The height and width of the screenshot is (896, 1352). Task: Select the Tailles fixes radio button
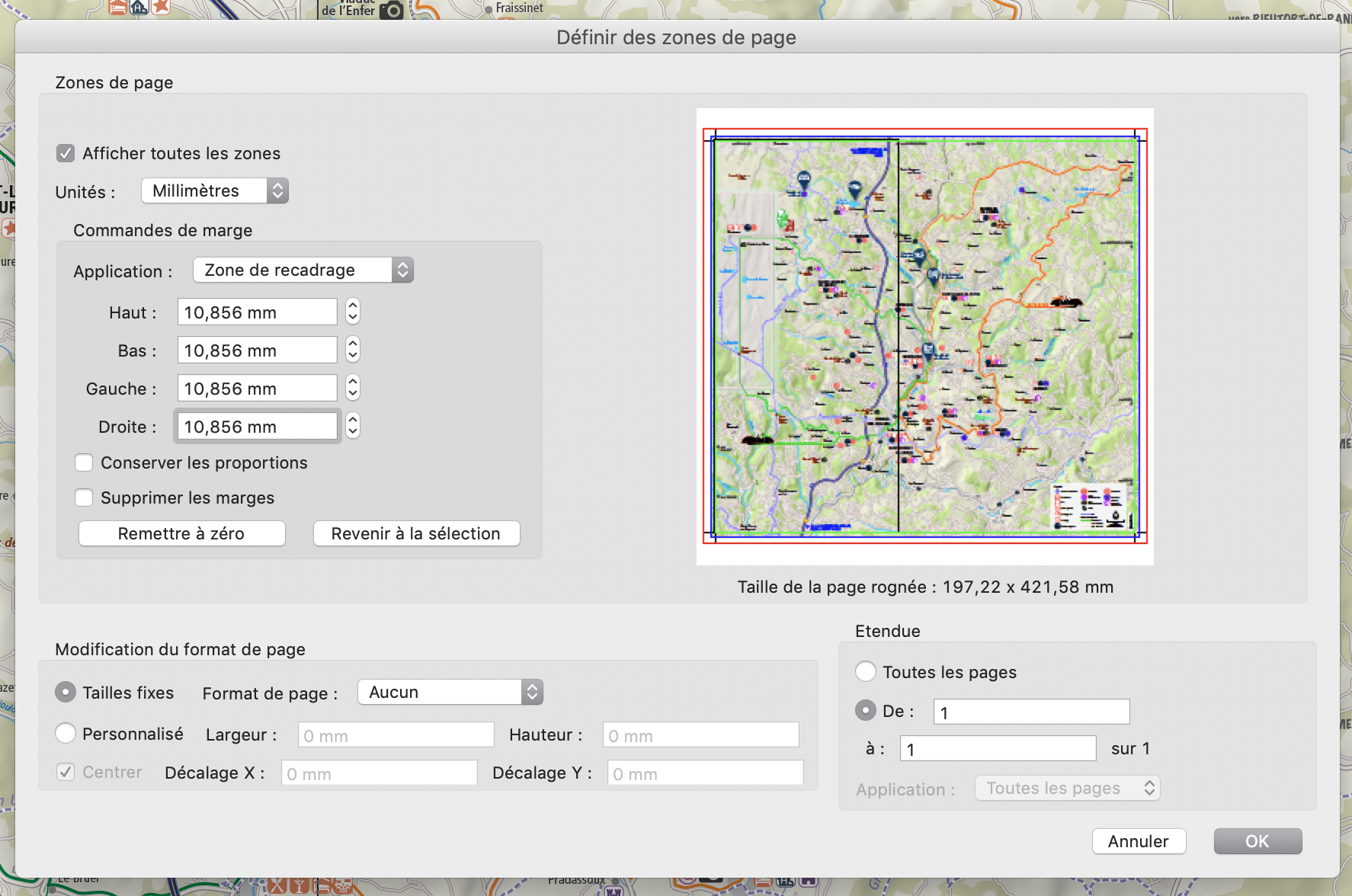tap(66, 693)
